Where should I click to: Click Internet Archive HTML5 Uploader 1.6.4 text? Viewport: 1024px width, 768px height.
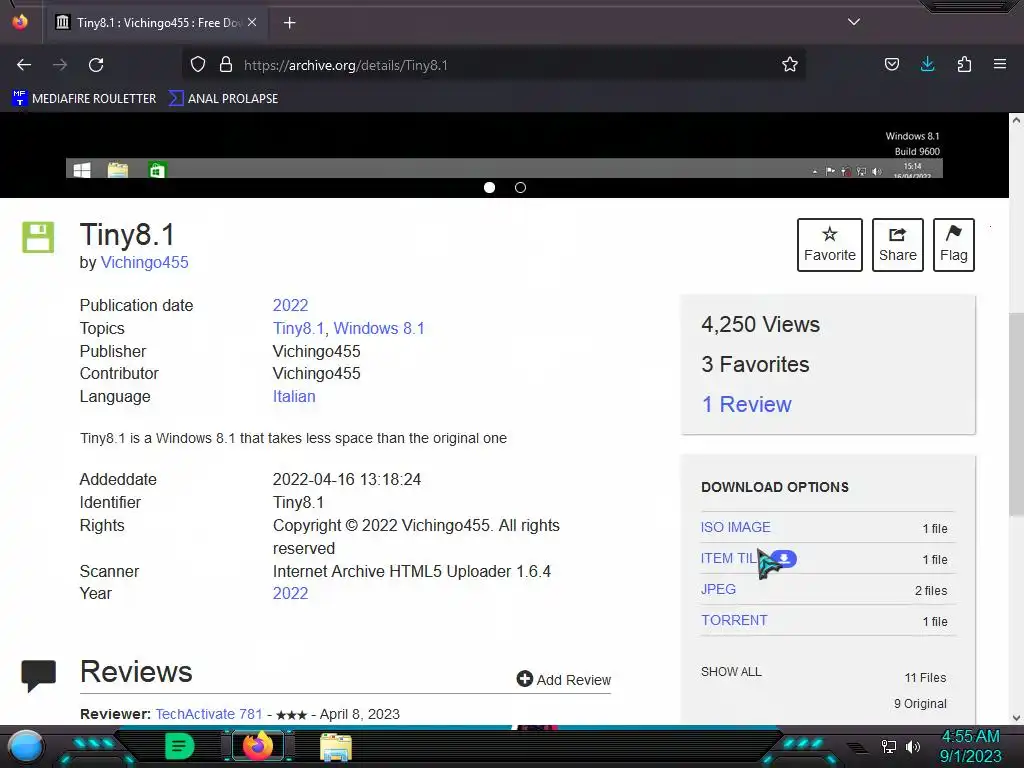click(x=411, y=571)
